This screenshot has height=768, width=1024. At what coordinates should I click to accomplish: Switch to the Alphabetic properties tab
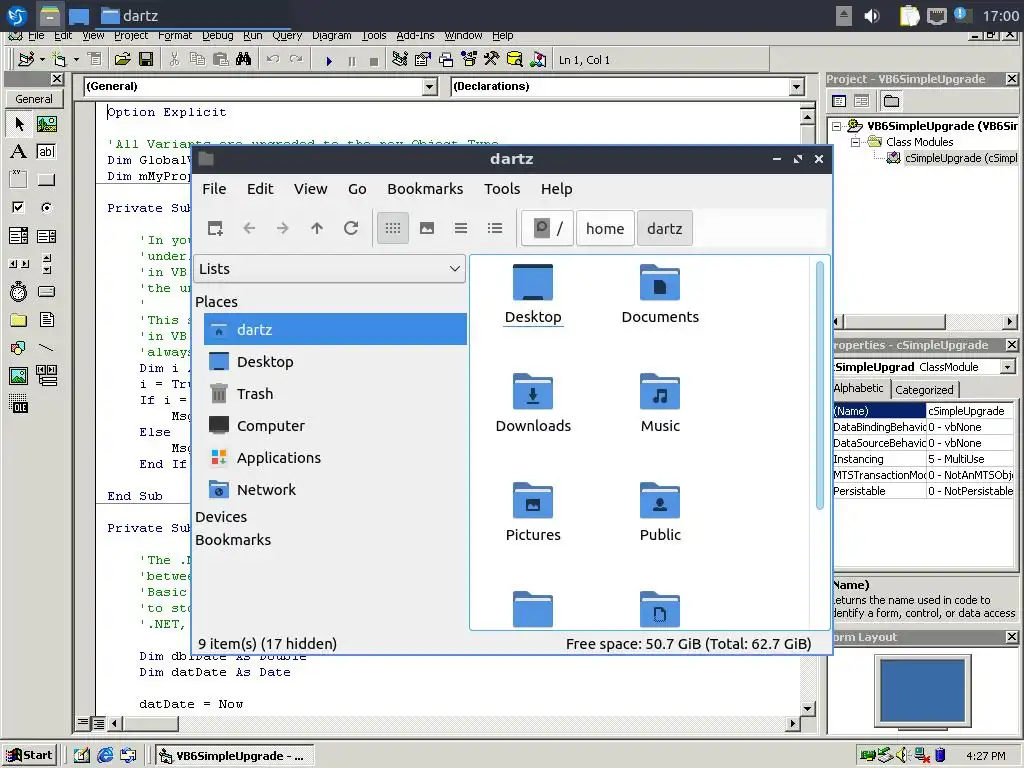coord(858,389)
